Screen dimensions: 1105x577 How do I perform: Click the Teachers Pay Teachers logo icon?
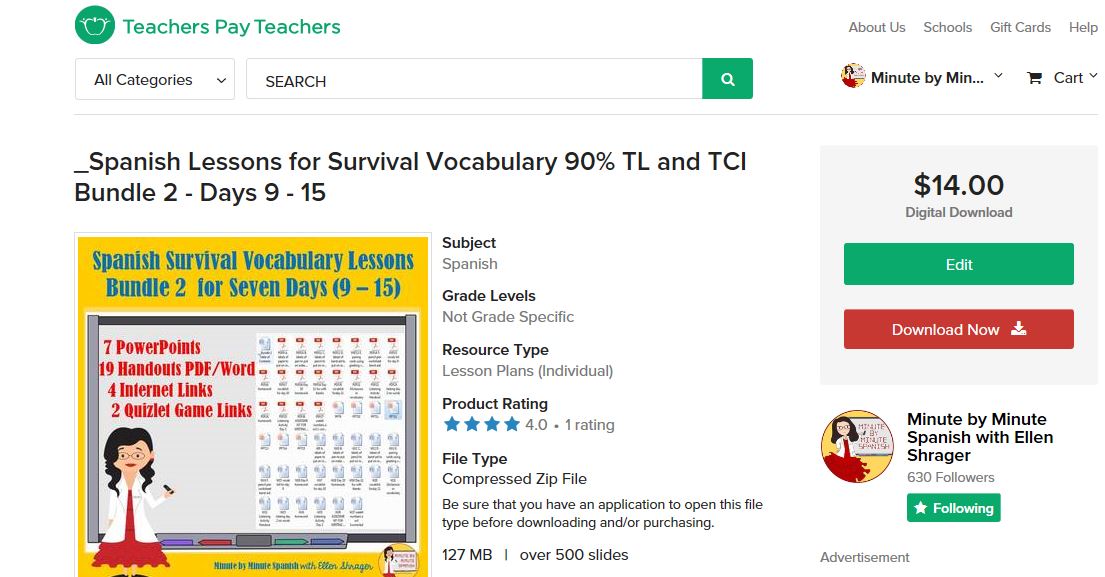point(95,25)
